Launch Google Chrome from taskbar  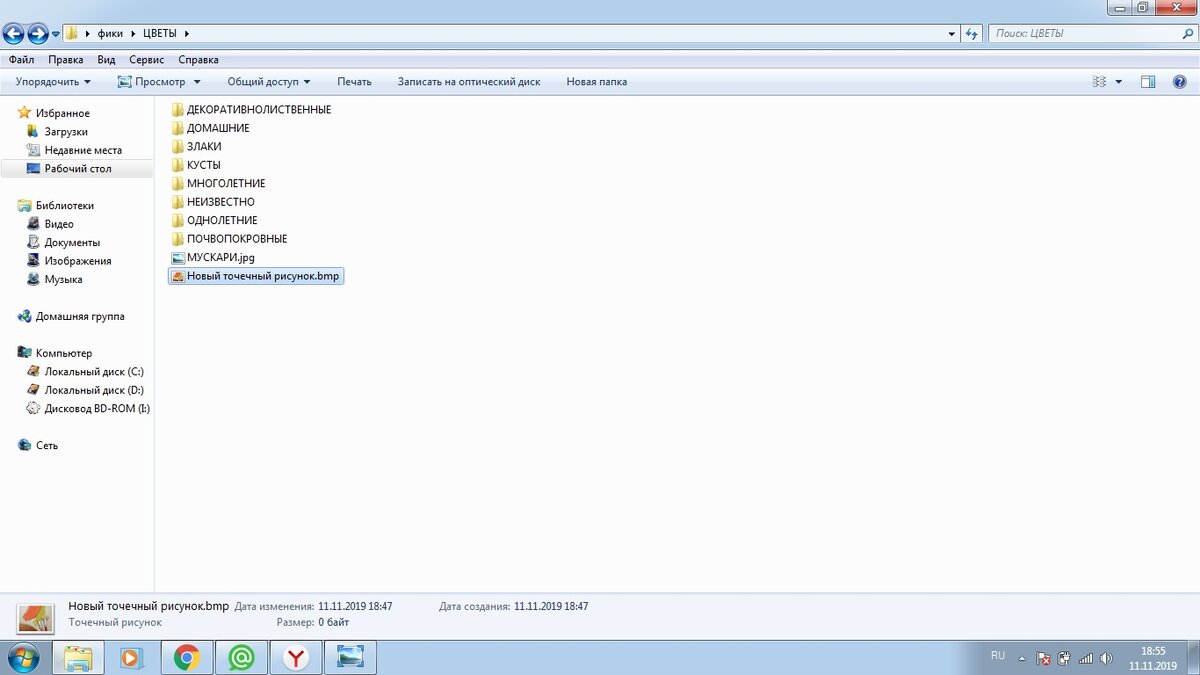(186, 657)
